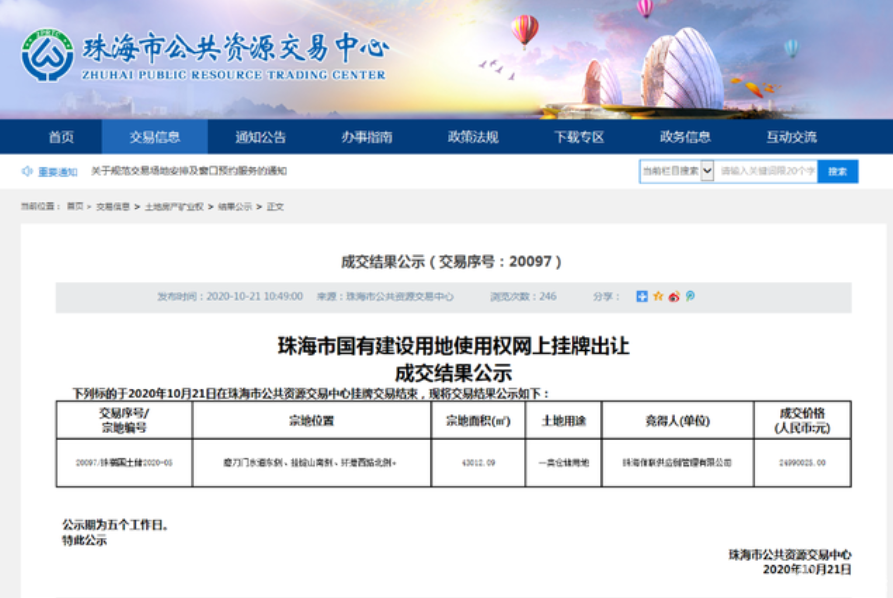This screenshot has height=598, width=893.
Task: Switch to the 政策法规 section
Action: tap(473, 137)
